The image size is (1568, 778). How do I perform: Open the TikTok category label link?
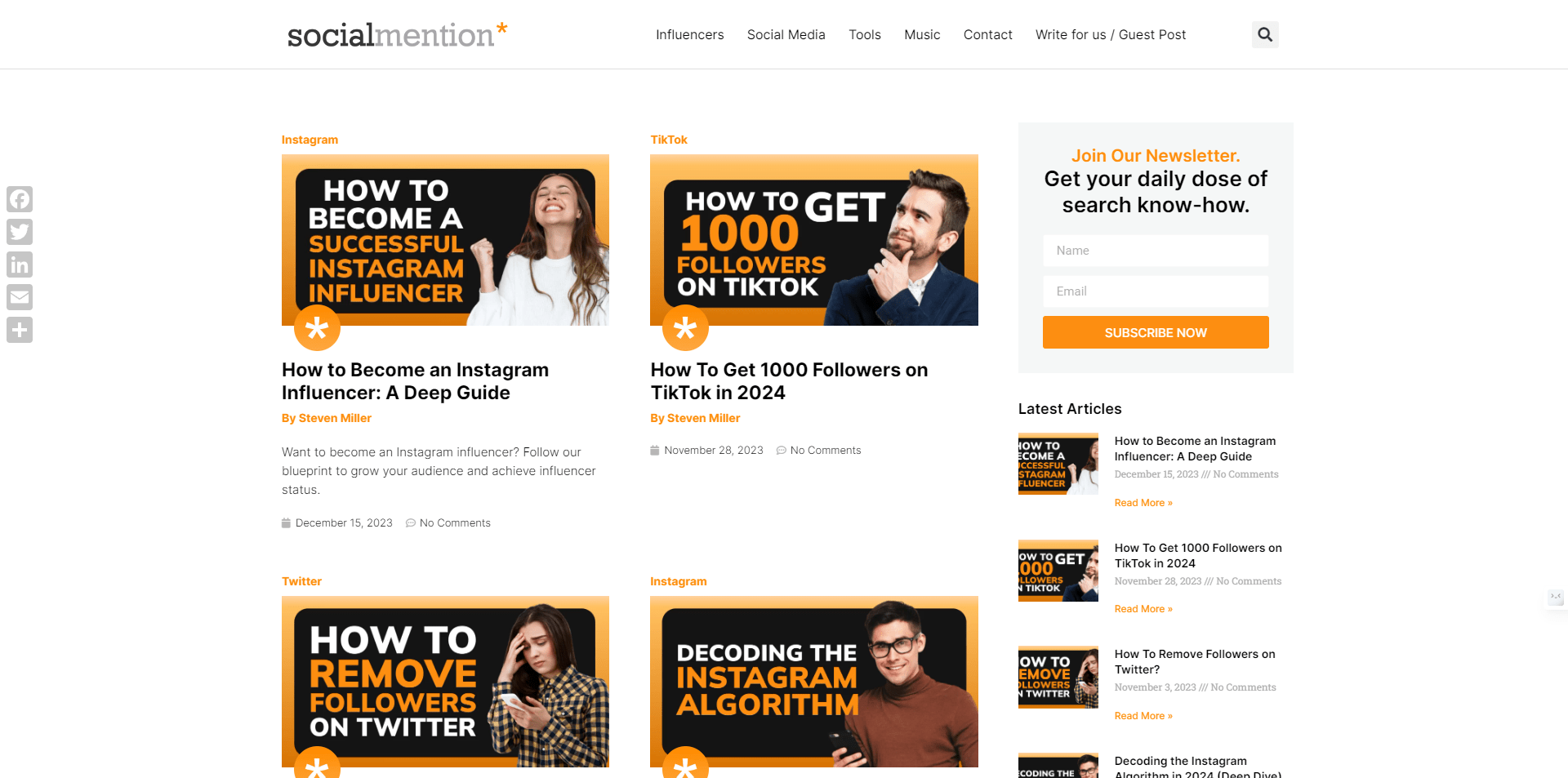(669, 140)
